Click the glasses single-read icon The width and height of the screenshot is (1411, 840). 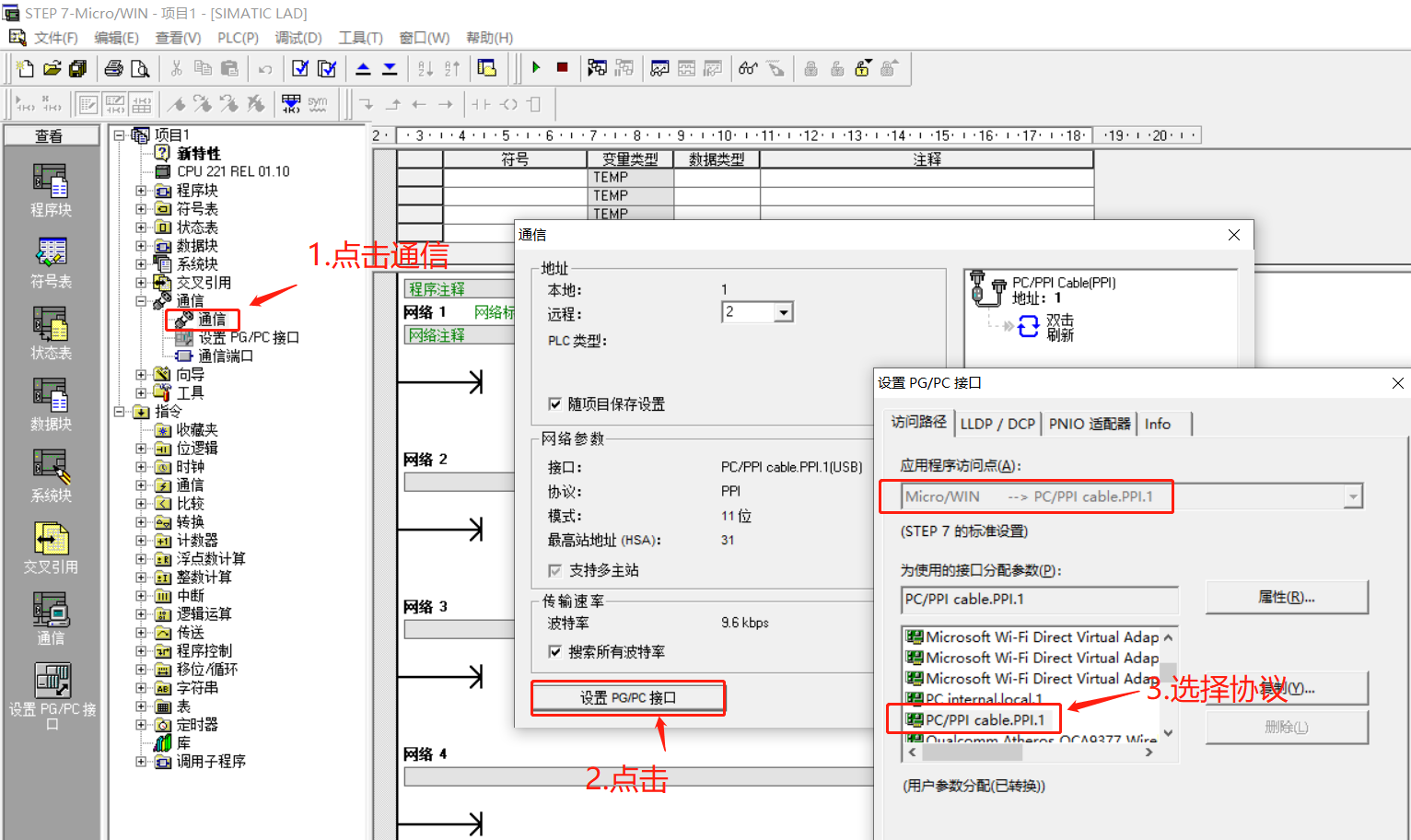748,68
